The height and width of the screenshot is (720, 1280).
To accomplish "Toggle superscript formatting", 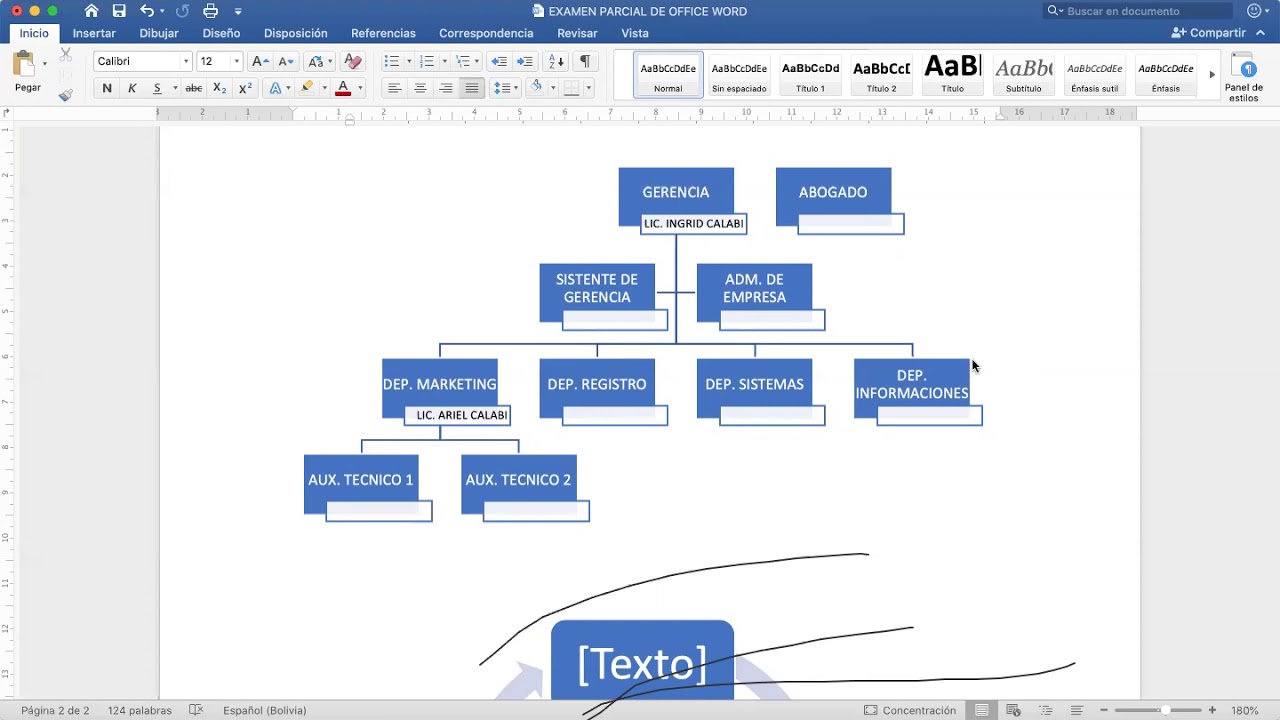I will coord(245,88).
